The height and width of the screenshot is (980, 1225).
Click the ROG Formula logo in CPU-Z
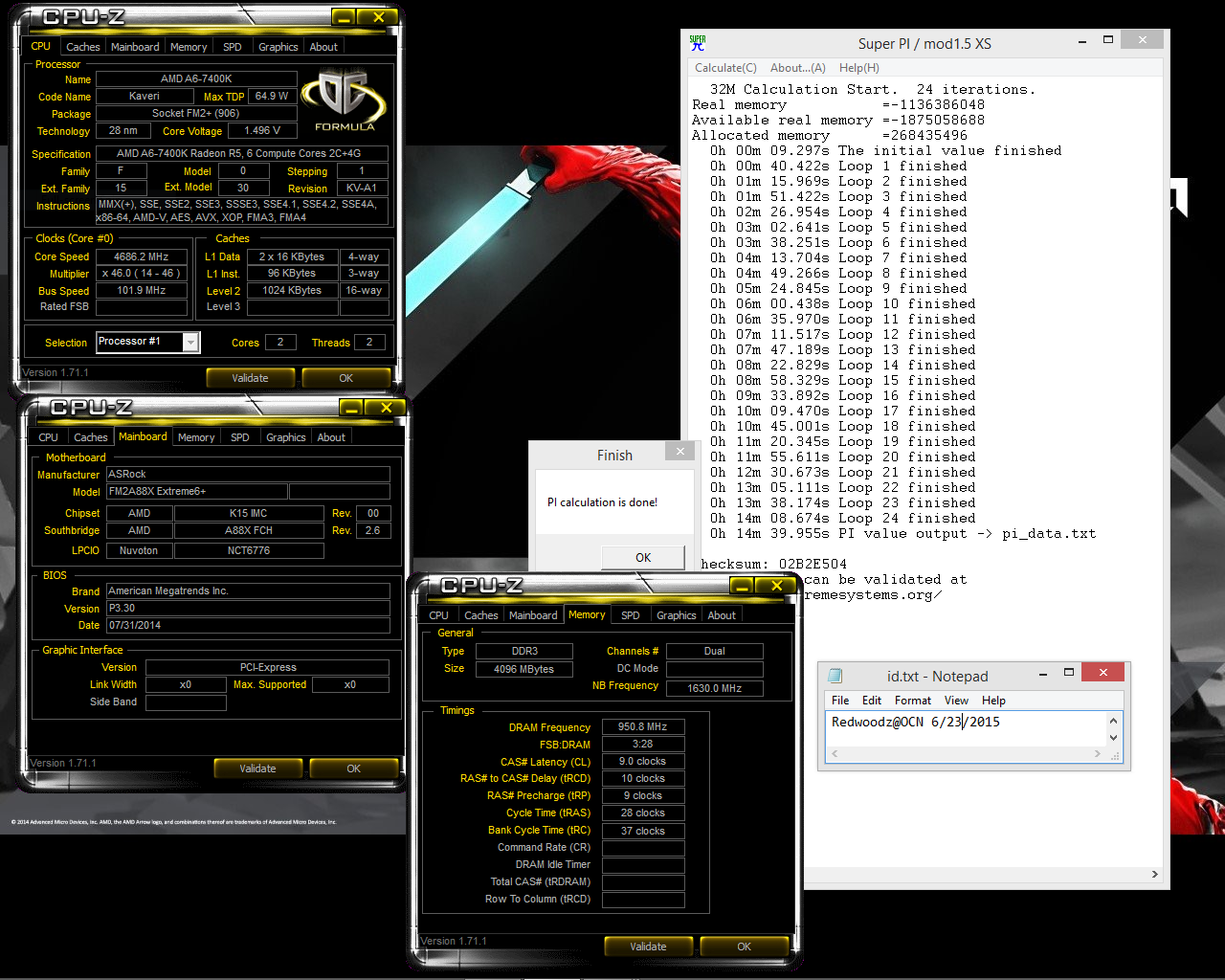(x=344, y=100)
